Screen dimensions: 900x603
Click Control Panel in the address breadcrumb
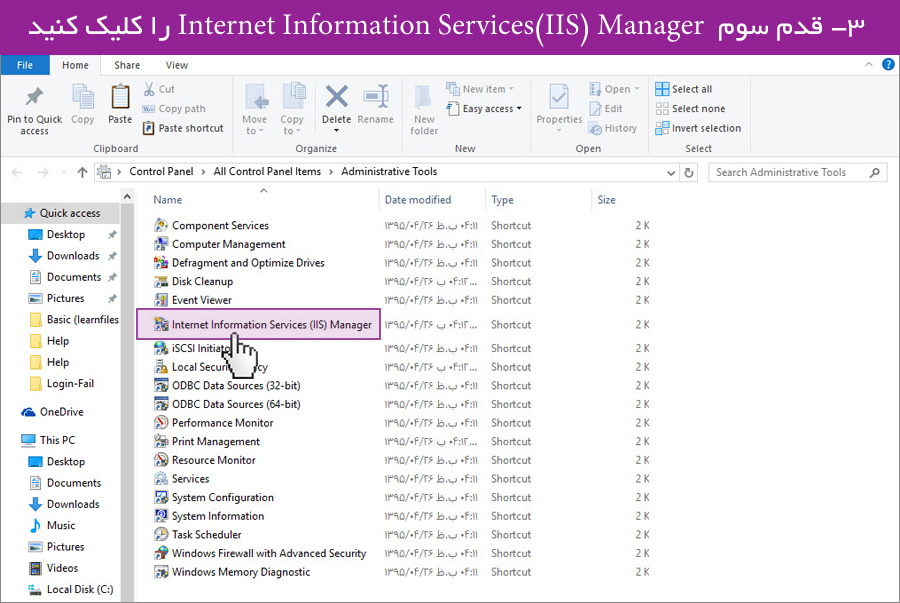tap(161, 172)
